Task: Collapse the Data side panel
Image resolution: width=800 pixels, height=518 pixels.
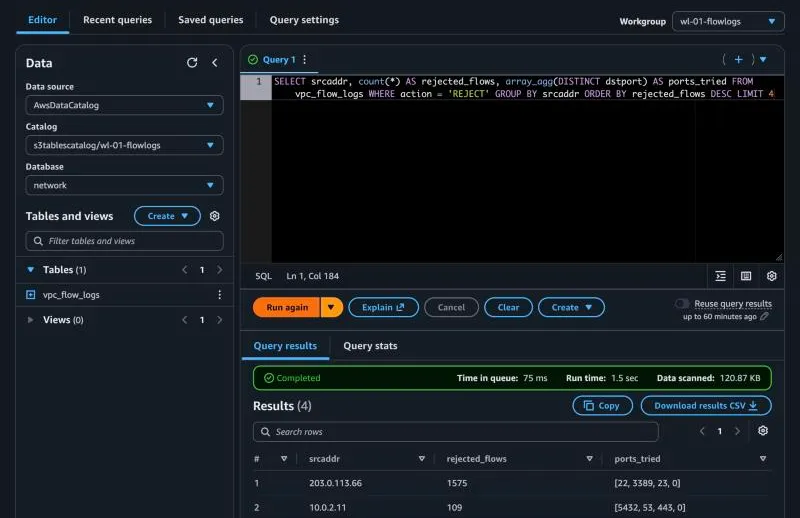Action: pos(215,63)
